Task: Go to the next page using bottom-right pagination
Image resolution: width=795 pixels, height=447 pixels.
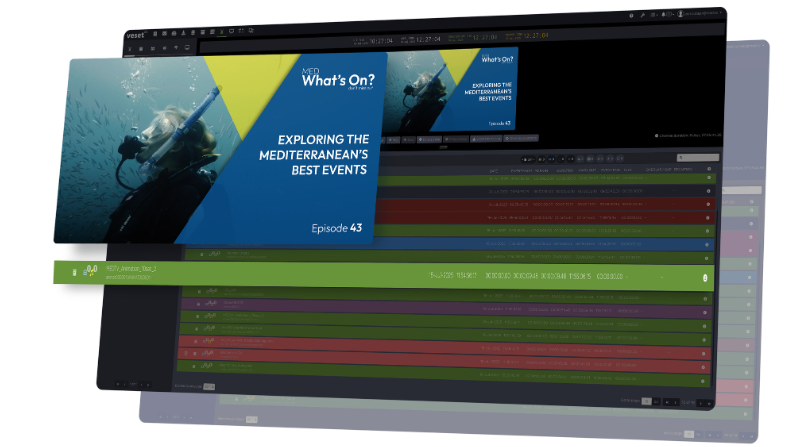Action: pyautogui.click(x=701, y=403)
